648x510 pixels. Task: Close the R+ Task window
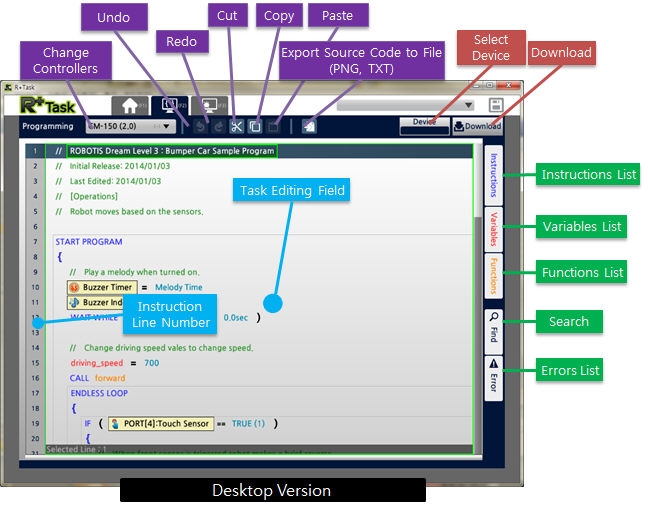click(509, 85)
